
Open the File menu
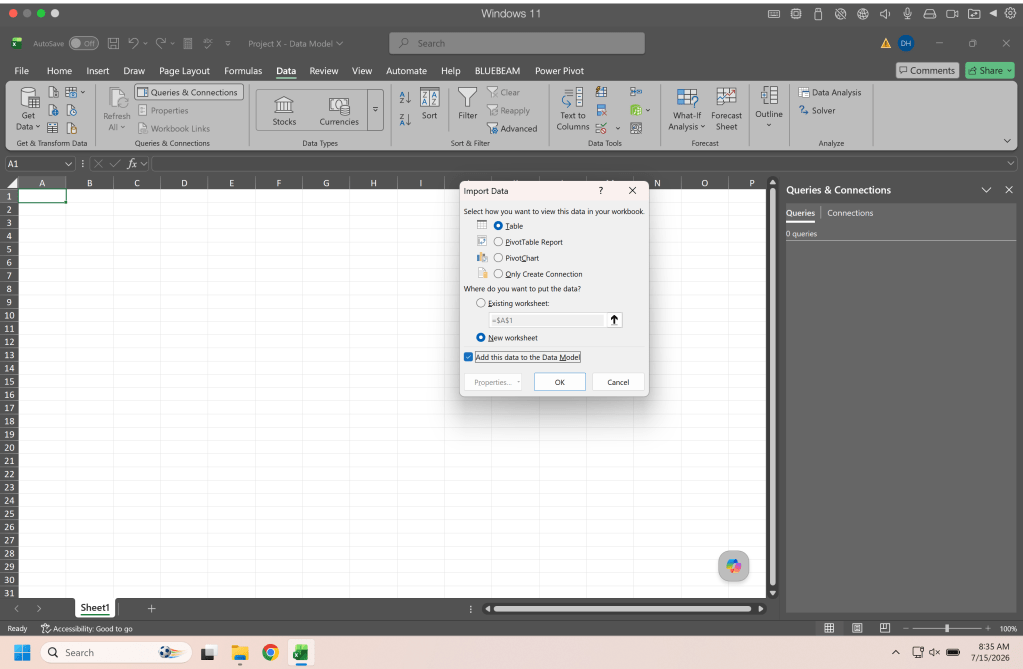tap(22, 70)
